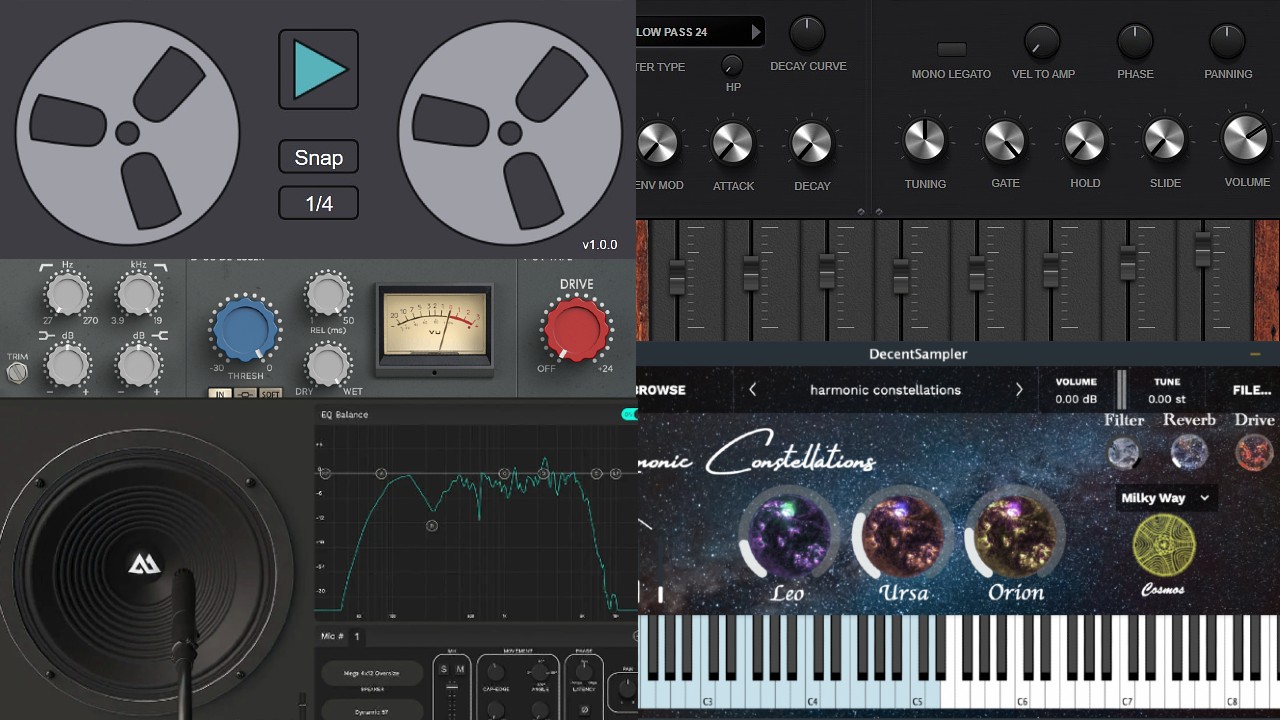Turn the synth VOLUME knob
This screenshot has width=1280, height=720.
[x=1246, y=138]
